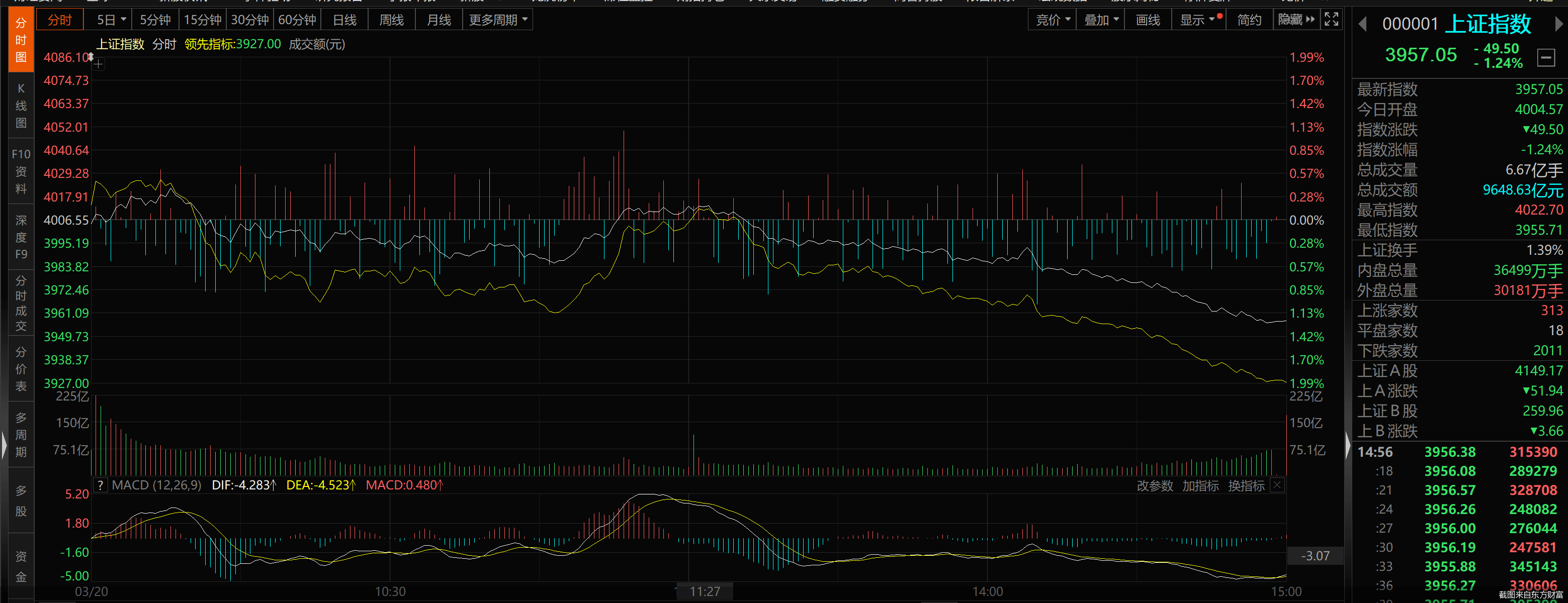Open the 竞价 auction dropdown

click(1053, 20)
